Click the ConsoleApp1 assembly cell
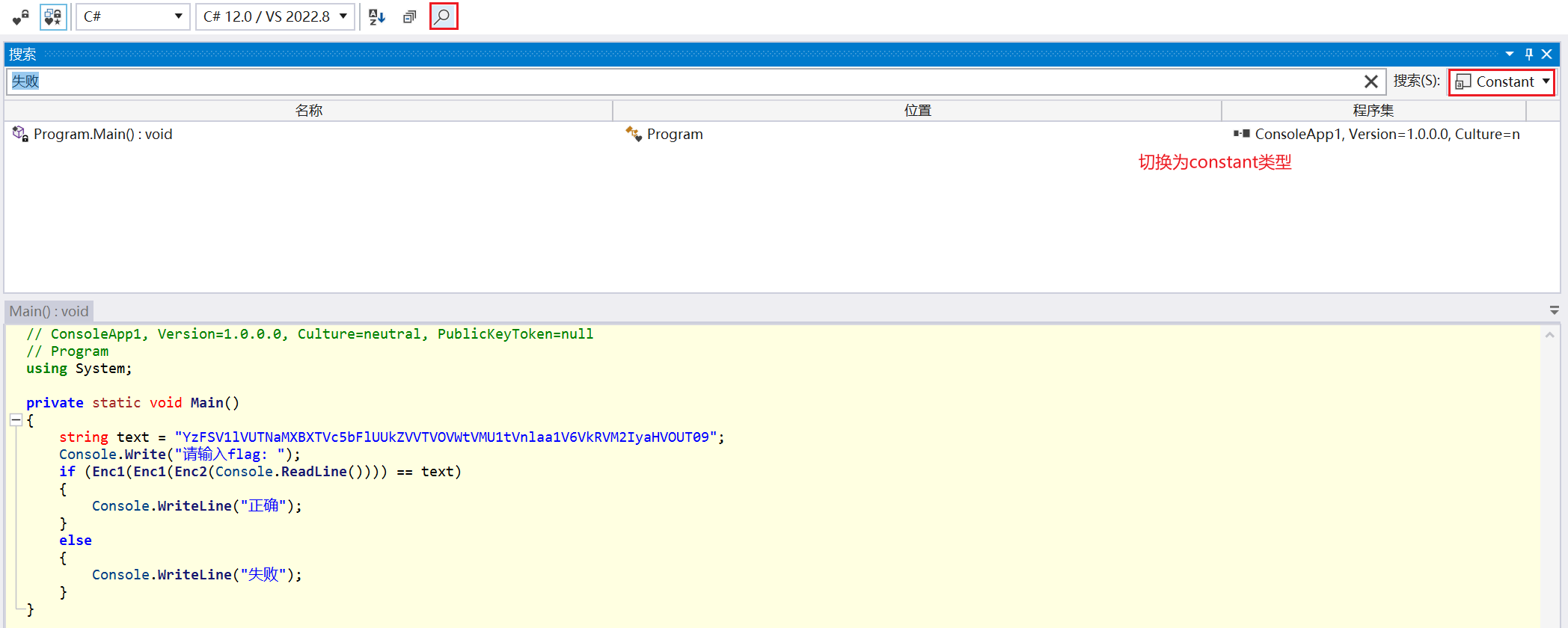Viewport: 1568px width, 628px height. pyautogui.click(x=1387, y=135)
